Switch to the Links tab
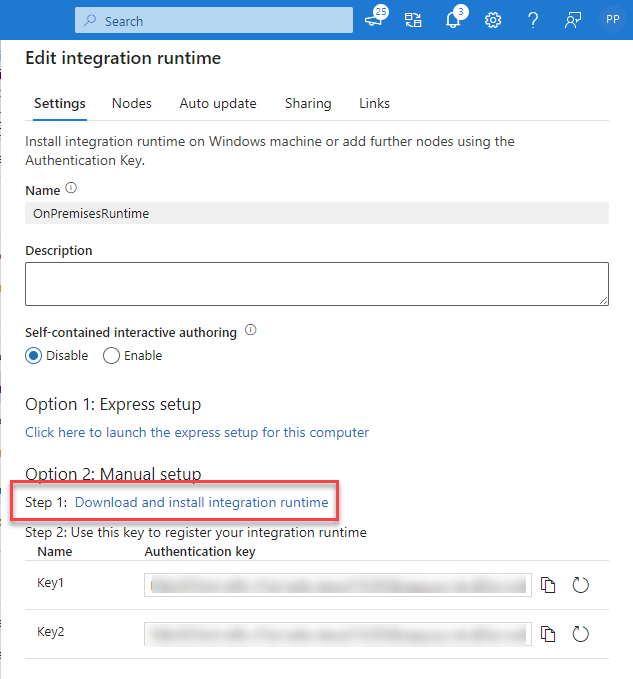Viewport: 633px width, 679px height. (x=375, y=103)
